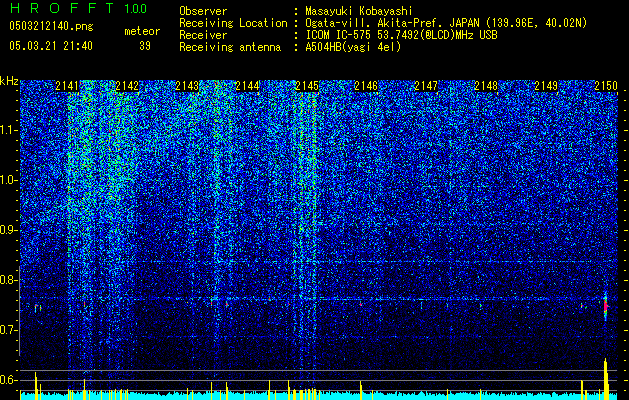This screenshot has height=400, width=629.
Task: Click the date stamp 05.03.21 21:40
Action: pos(51,45)
